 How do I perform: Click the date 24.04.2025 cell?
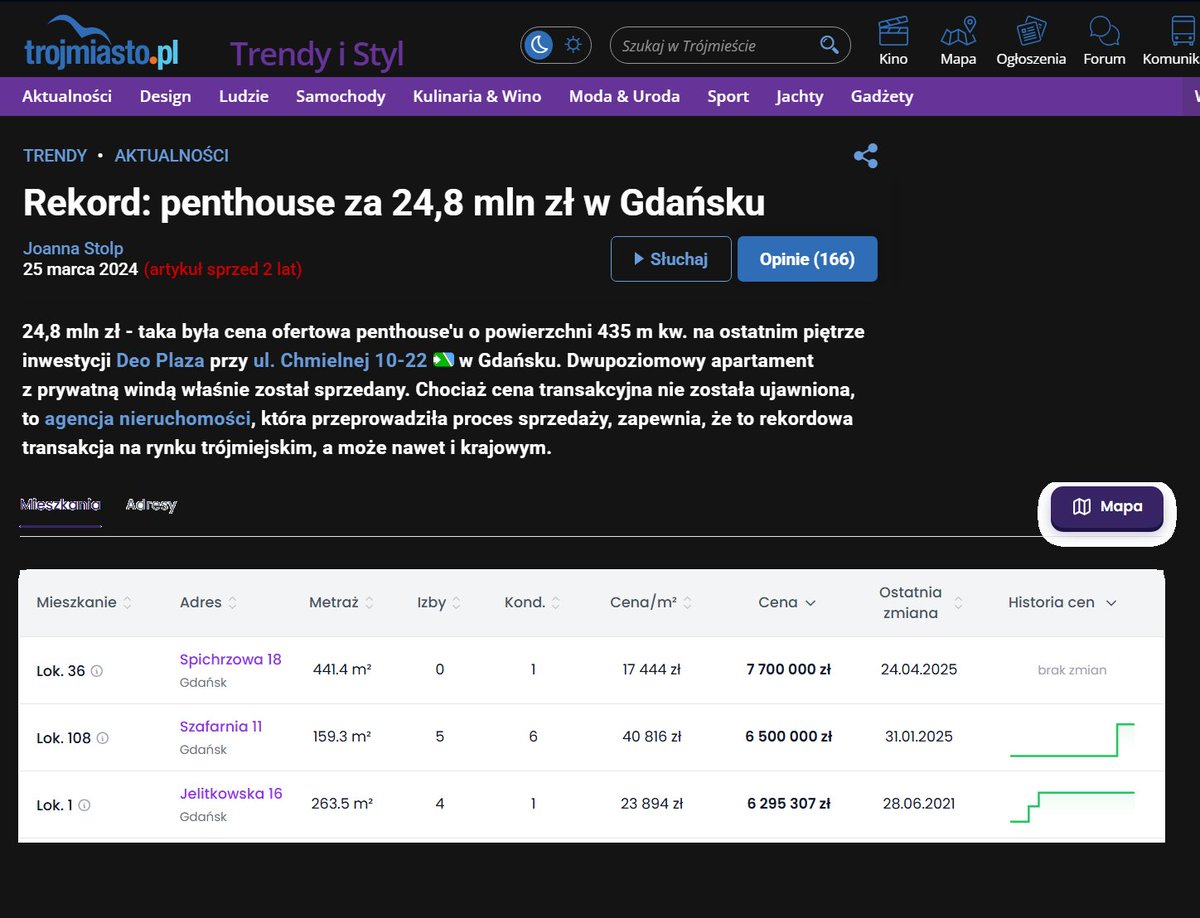(x=919, y=670)
